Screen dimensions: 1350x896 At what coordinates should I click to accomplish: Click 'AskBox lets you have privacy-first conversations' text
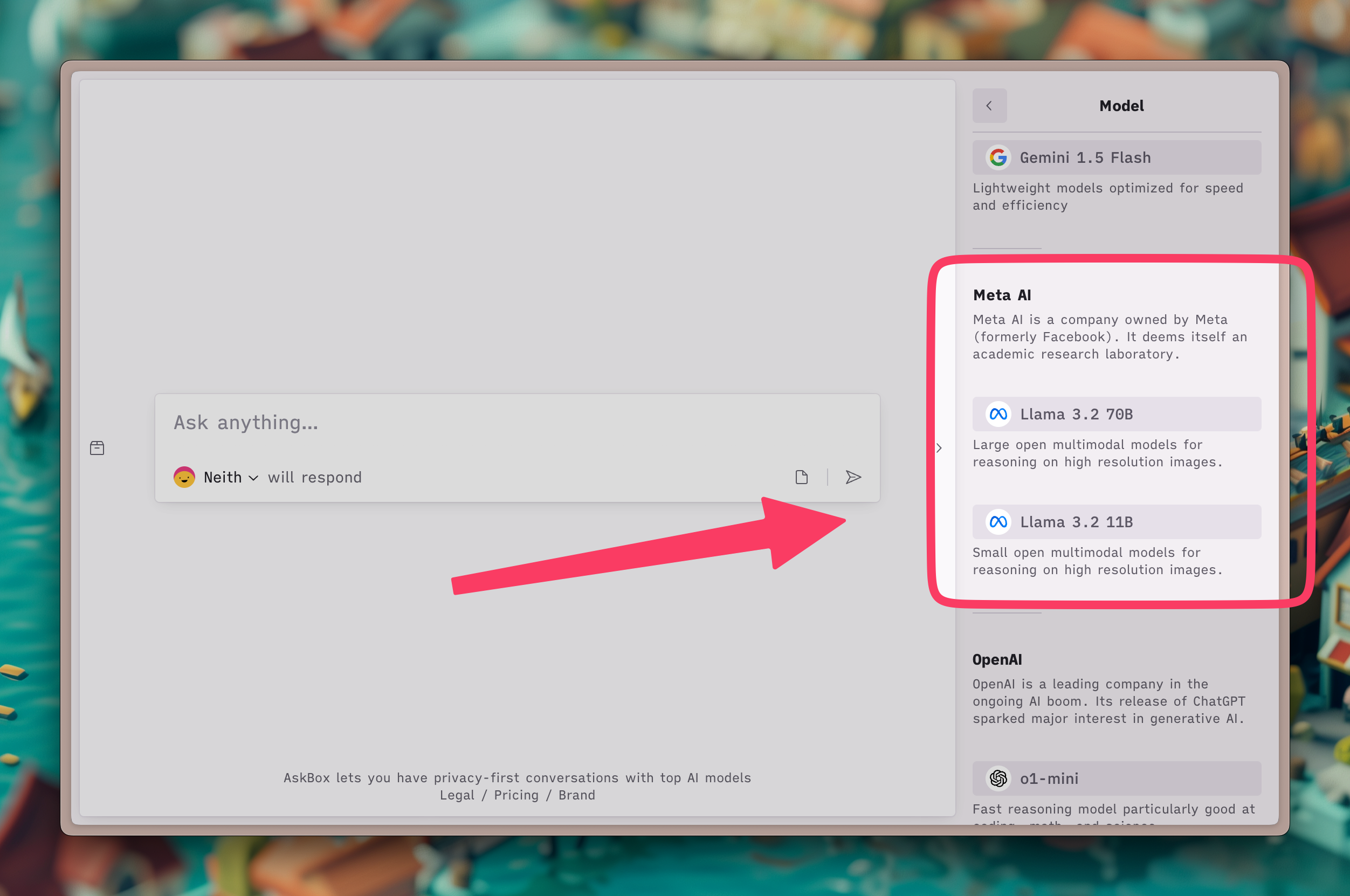517,778
